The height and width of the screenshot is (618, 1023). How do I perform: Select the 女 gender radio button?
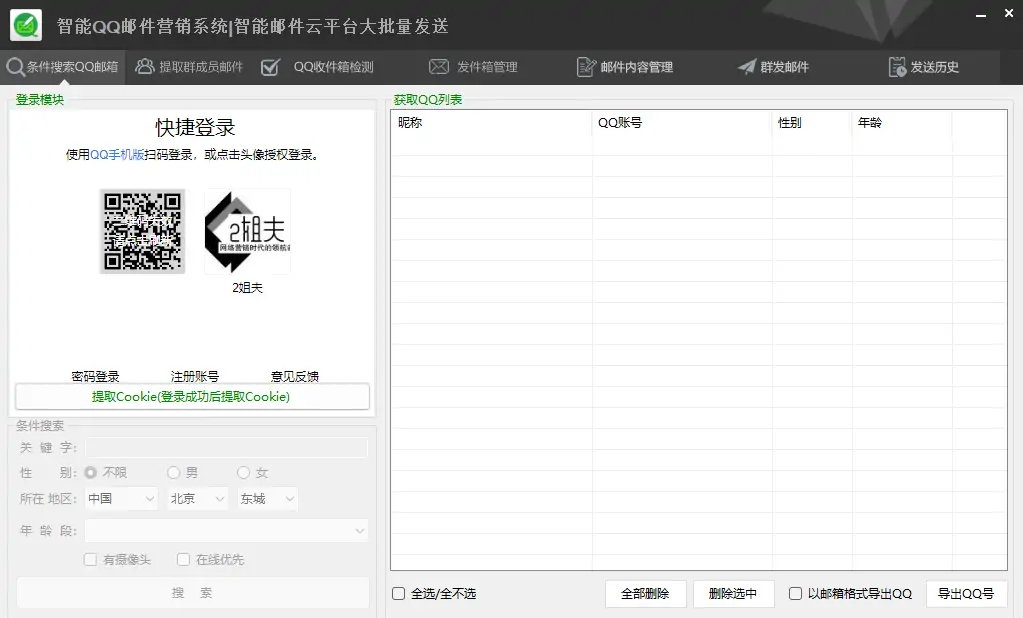pyautogui.click(x=243, y=472)
